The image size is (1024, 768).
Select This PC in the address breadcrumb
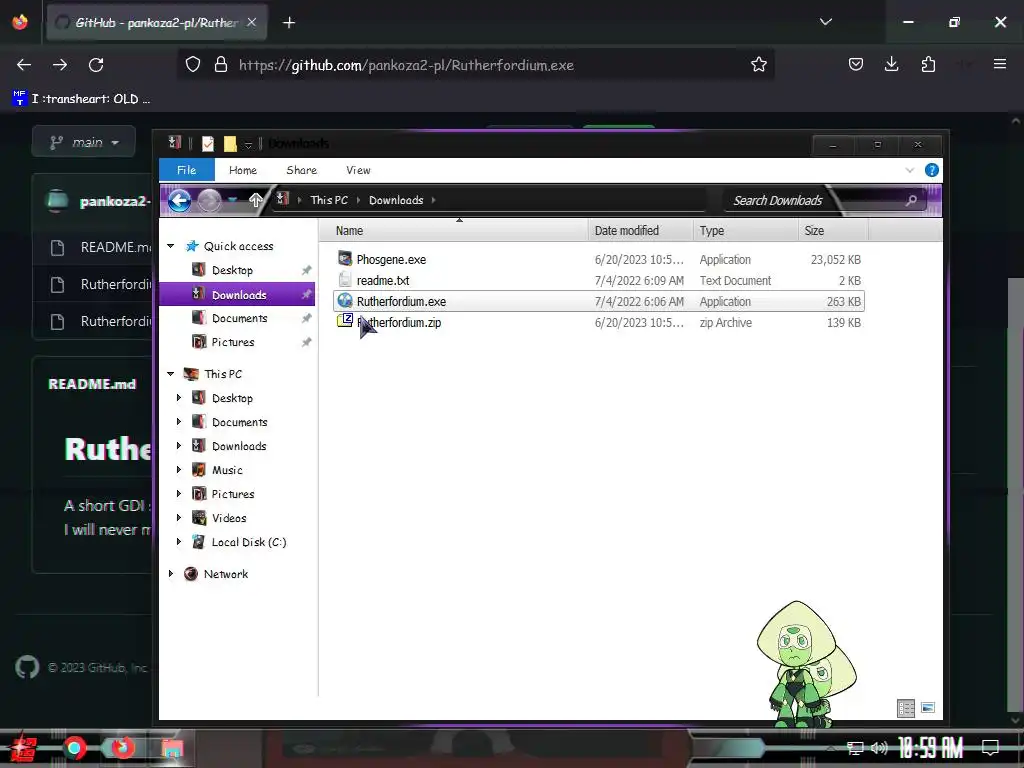click(x=329, y=200)
